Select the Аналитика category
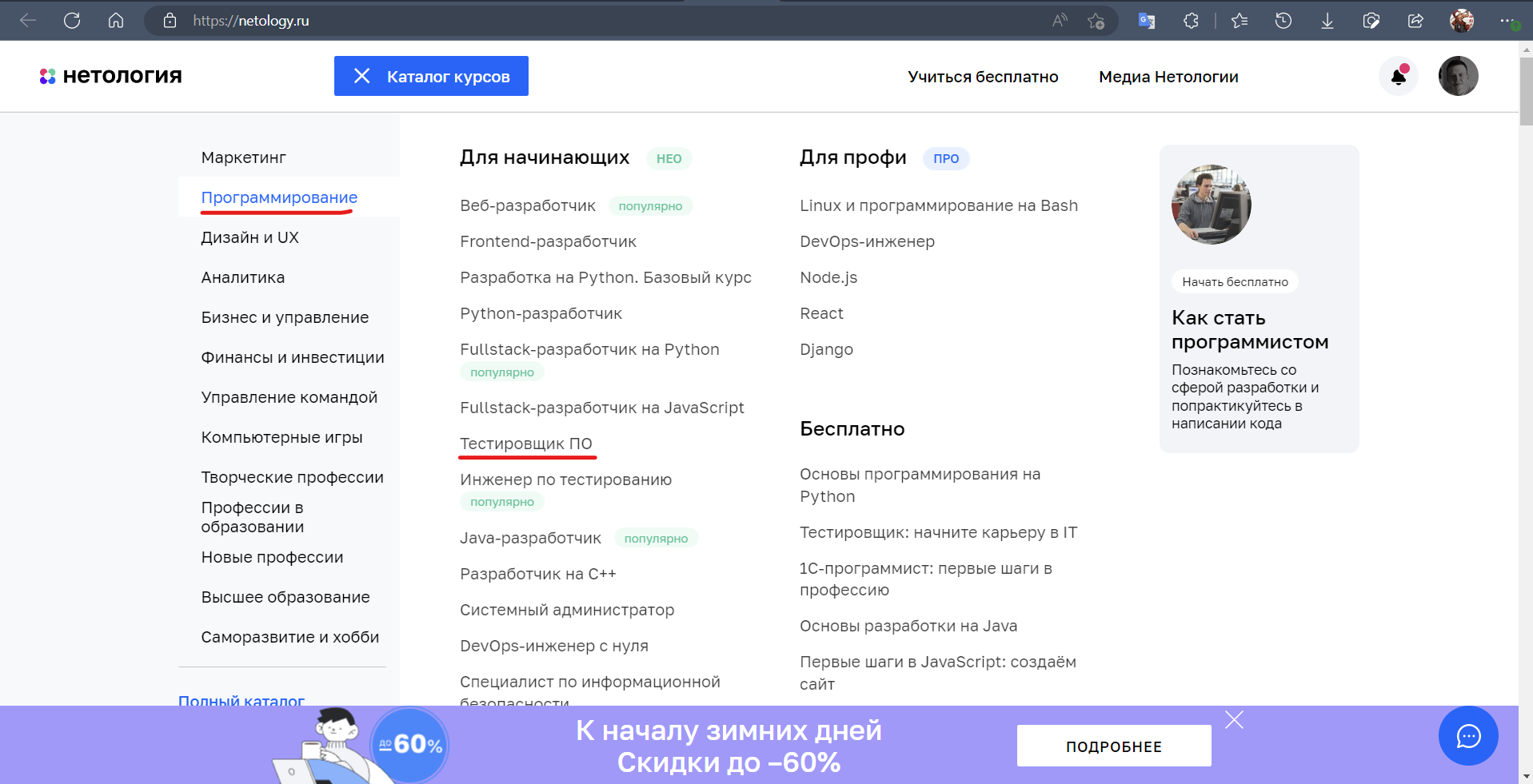Image resolution: width=1533 pixels, height=784 pixels. click(243, 277)
